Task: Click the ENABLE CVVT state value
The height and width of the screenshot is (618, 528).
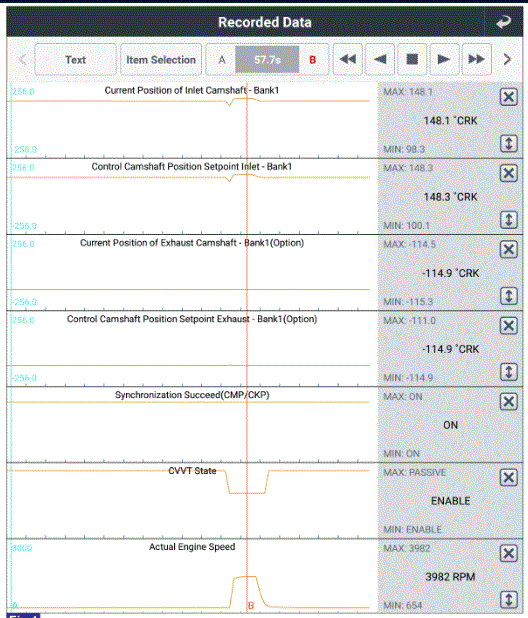Action: [450, 501]
